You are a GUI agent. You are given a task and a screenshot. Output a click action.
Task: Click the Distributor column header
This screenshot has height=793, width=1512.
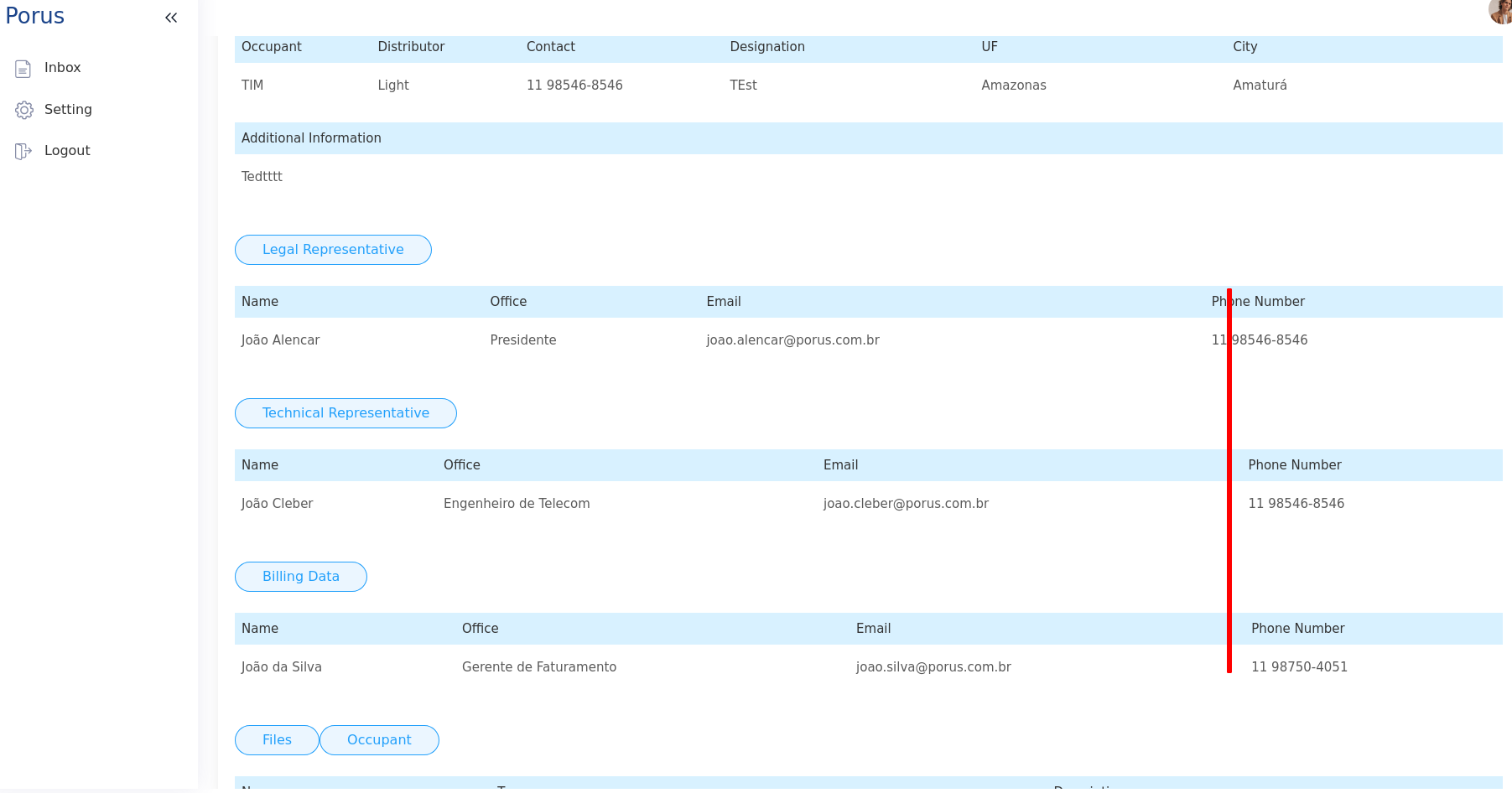click(x=411, y=47)
